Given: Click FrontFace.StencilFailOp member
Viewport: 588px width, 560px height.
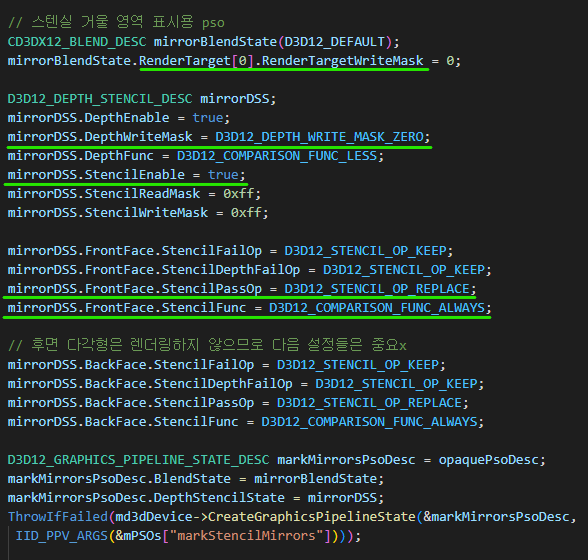Looking at the screenshot, I should click(x=173, y=251).
